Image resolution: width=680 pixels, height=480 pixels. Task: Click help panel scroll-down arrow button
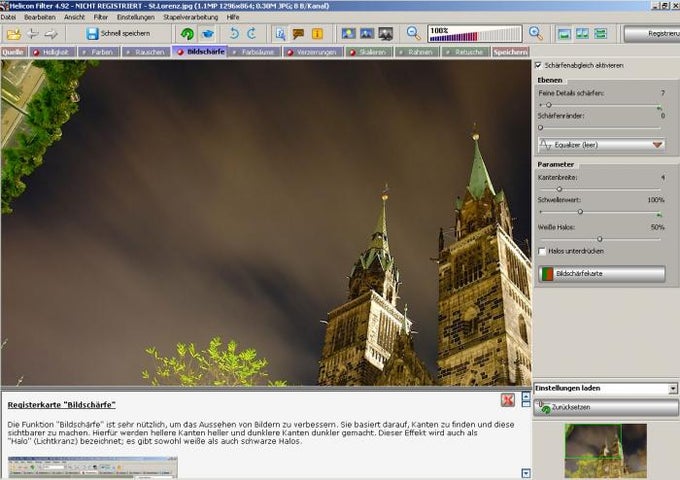(526, 473)
